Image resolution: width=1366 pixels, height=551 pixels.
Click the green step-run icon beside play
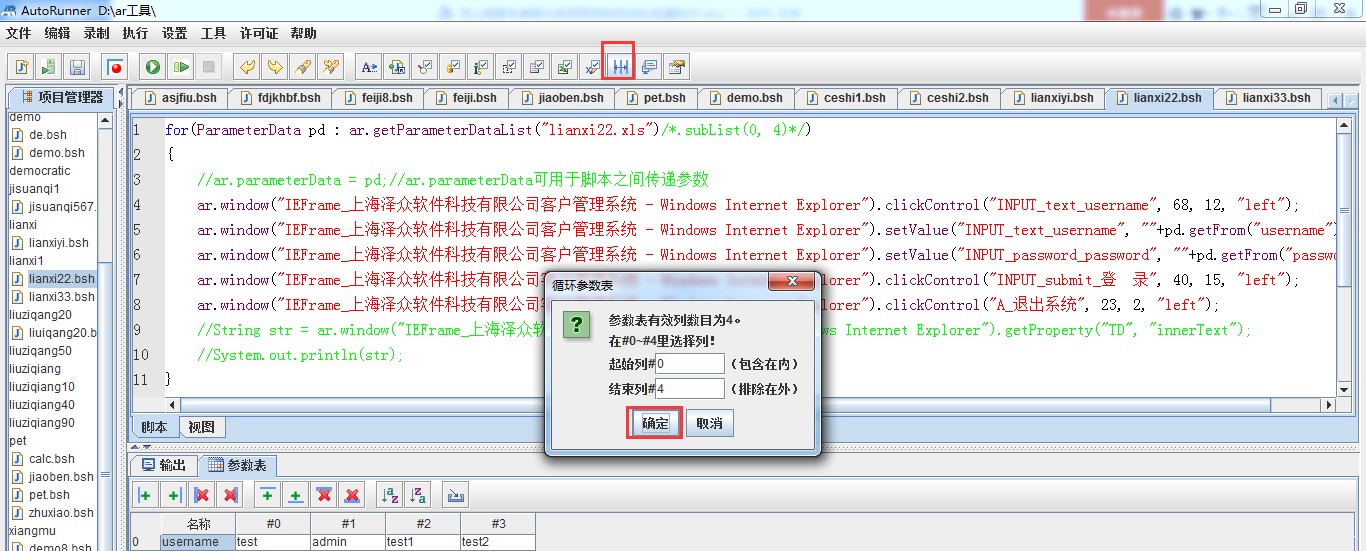pyautogui.click(x=181, y=67)
